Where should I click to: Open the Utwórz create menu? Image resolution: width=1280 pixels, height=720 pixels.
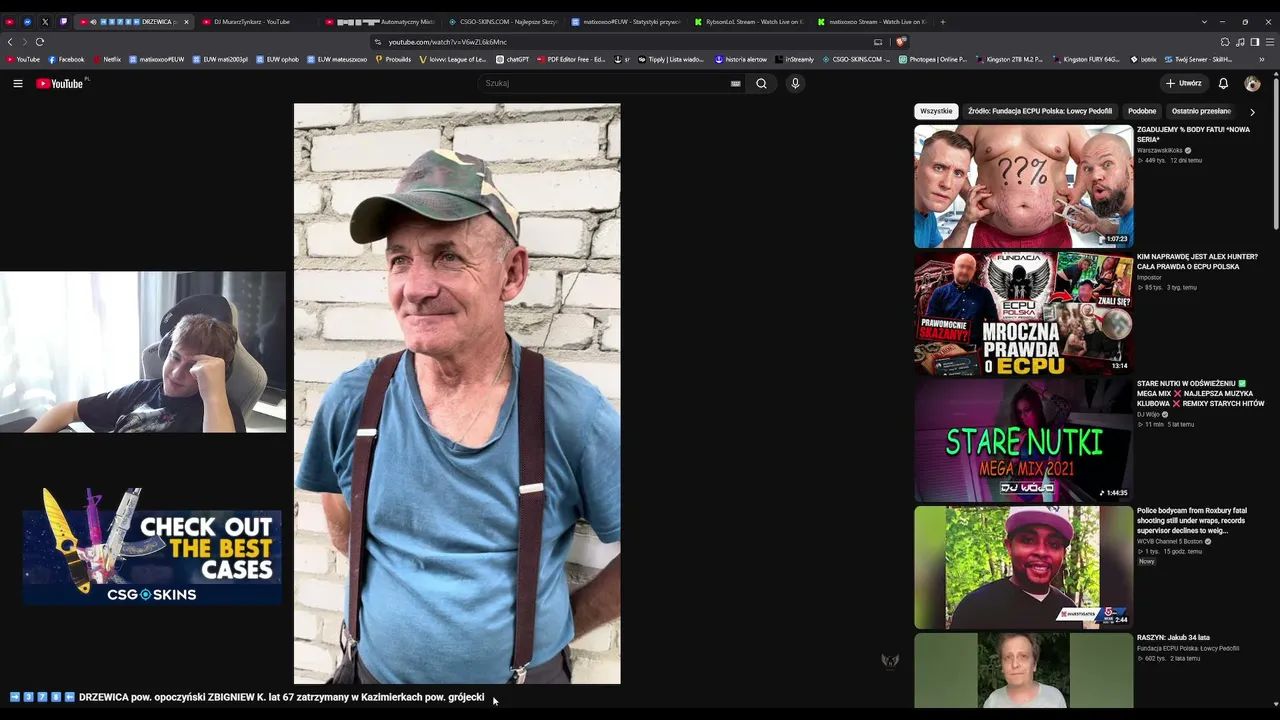(x=1183, y=83)
